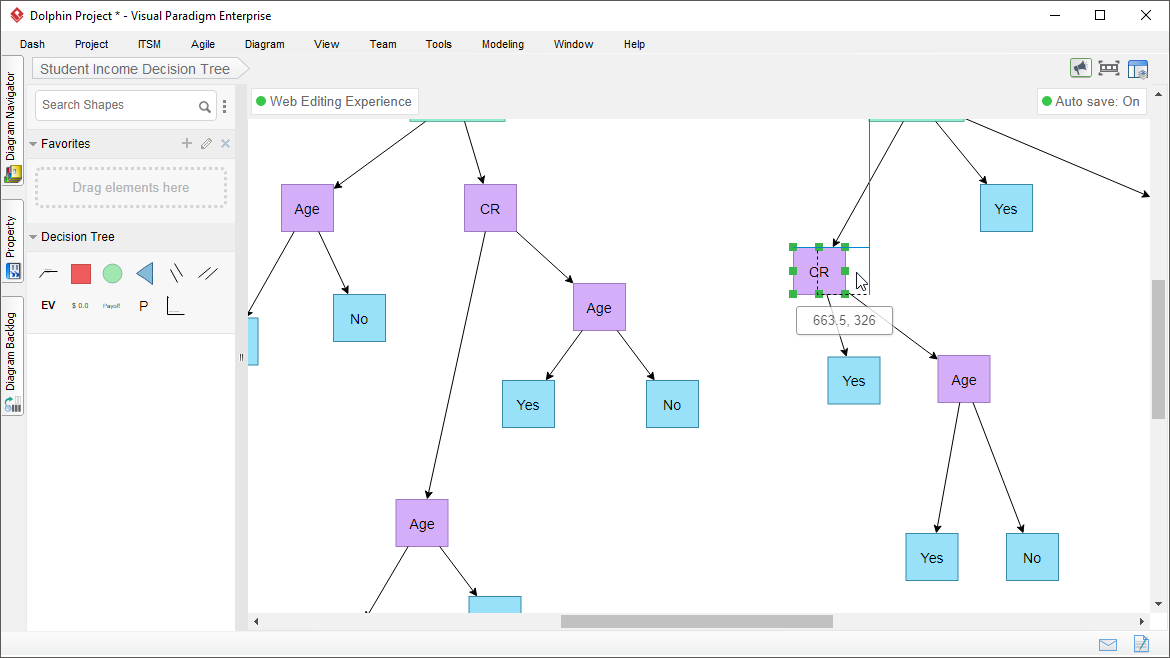Pick the L-shaped axis shape
The height and width of the screenshot is (658, 1170).
175,306
